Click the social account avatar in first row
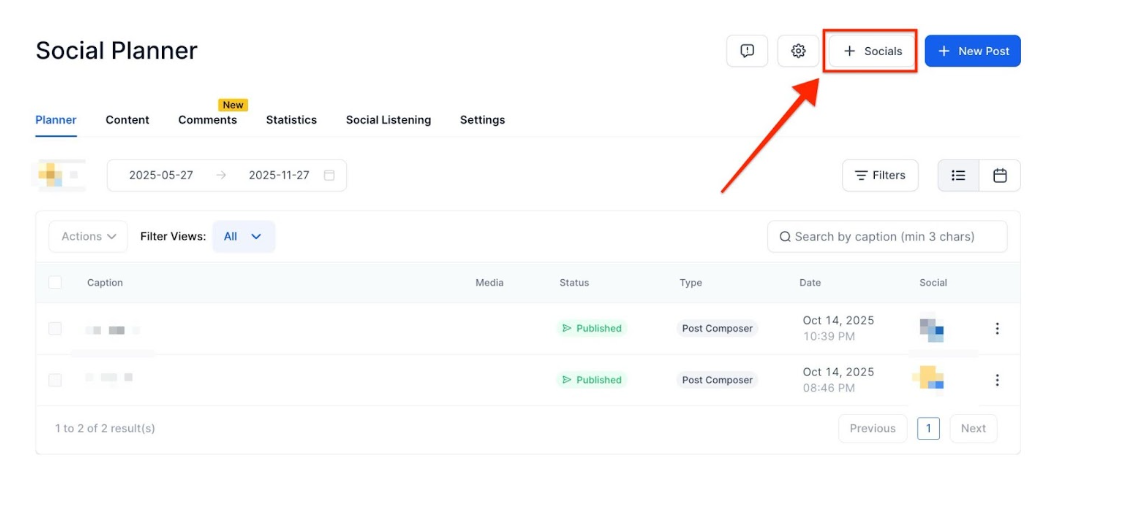The width and height of the screenshot is (1131, 511). tap(931, 328)
